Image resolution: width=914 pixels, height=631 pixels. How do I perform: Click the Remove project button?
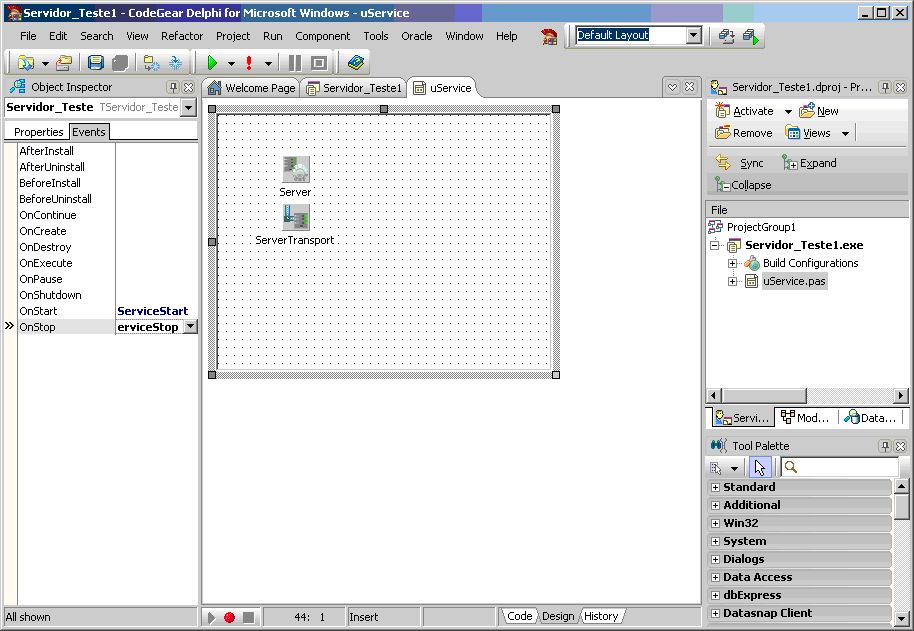[x=744, y=133]
